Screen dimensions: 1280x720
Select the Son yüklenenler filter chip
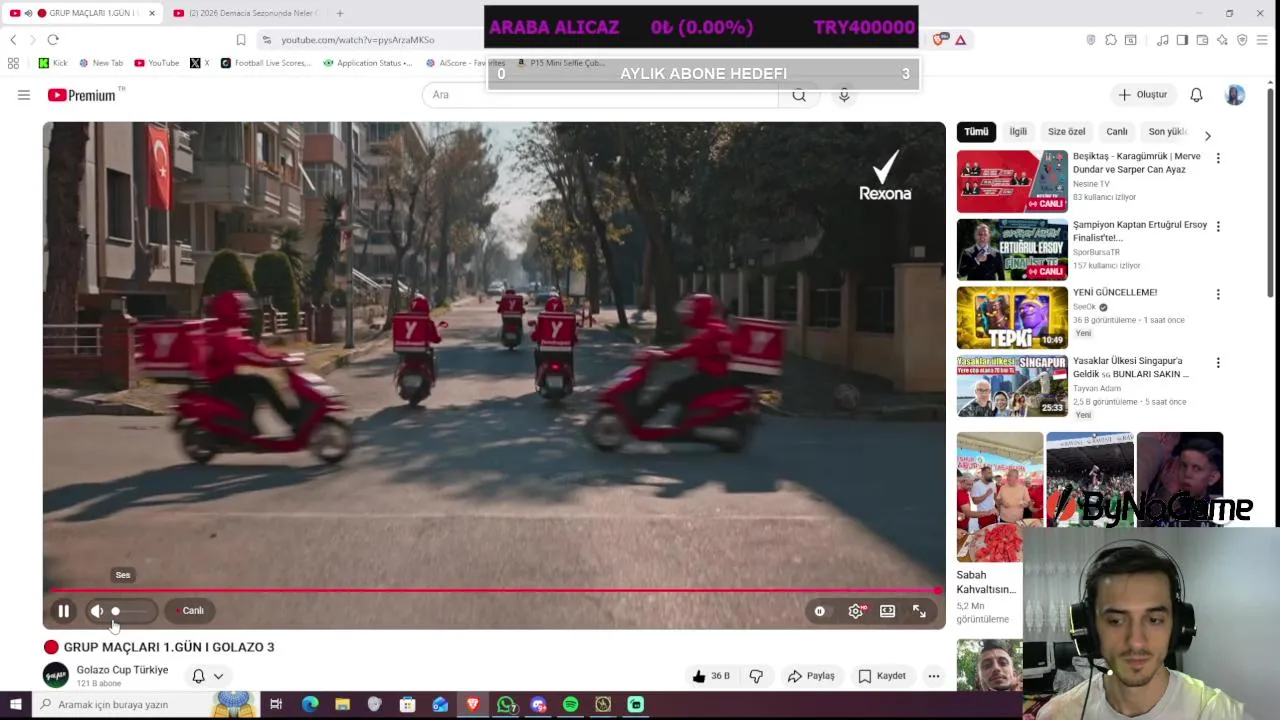1168,132
